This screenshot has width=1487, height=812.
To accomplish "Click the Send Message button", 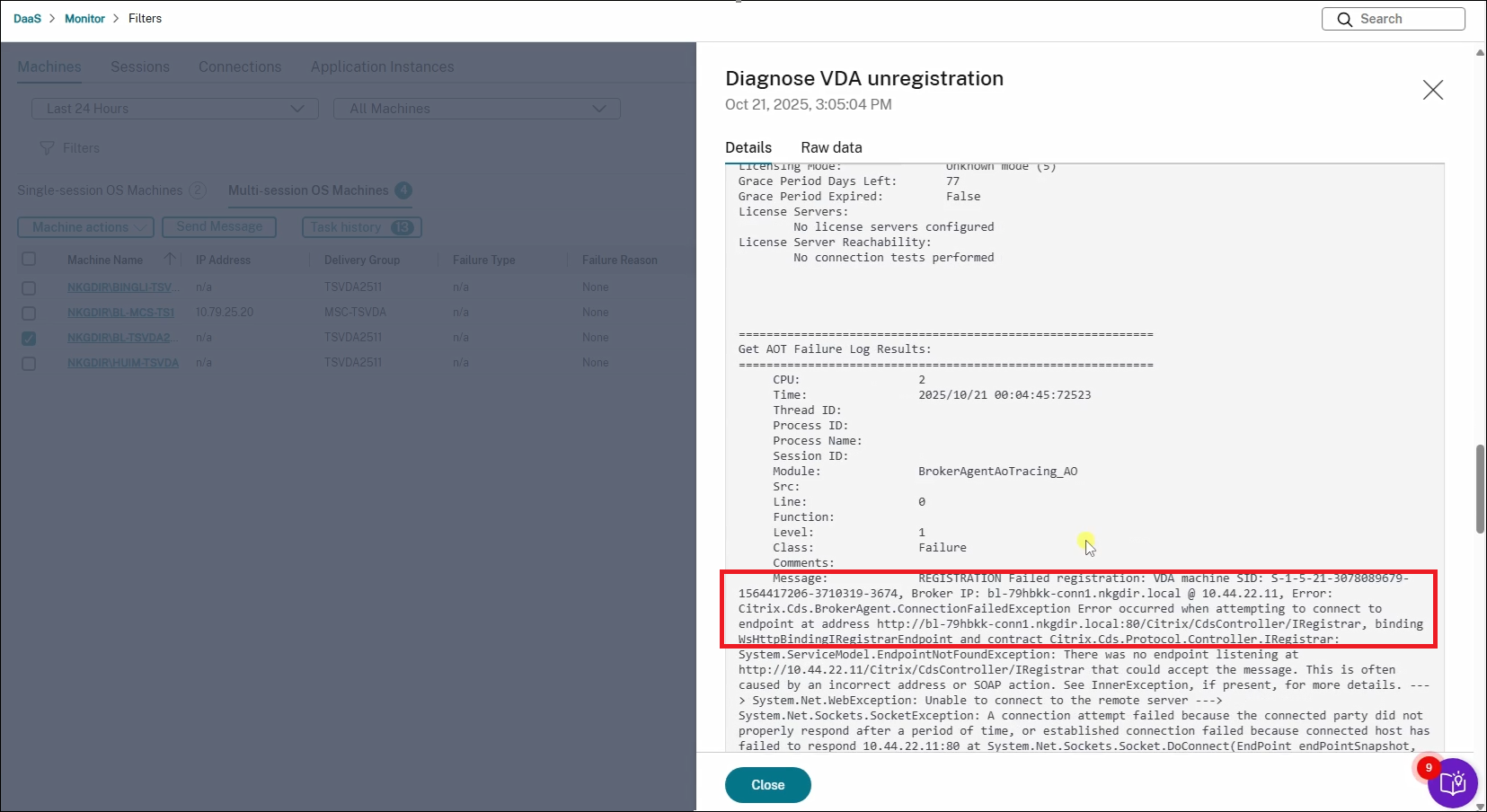I will click(x=219, y=227).
